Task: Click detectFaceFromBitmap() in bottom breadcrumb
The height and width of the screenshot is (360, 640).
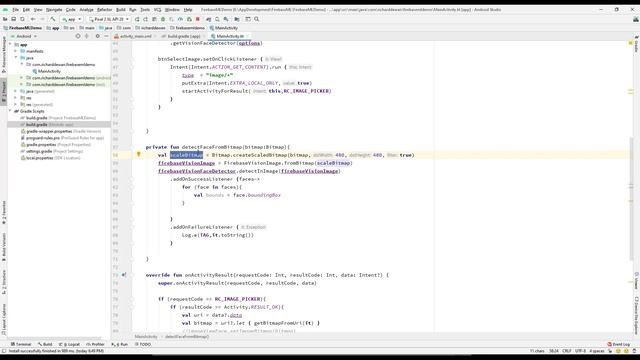Action: point(187,337)
